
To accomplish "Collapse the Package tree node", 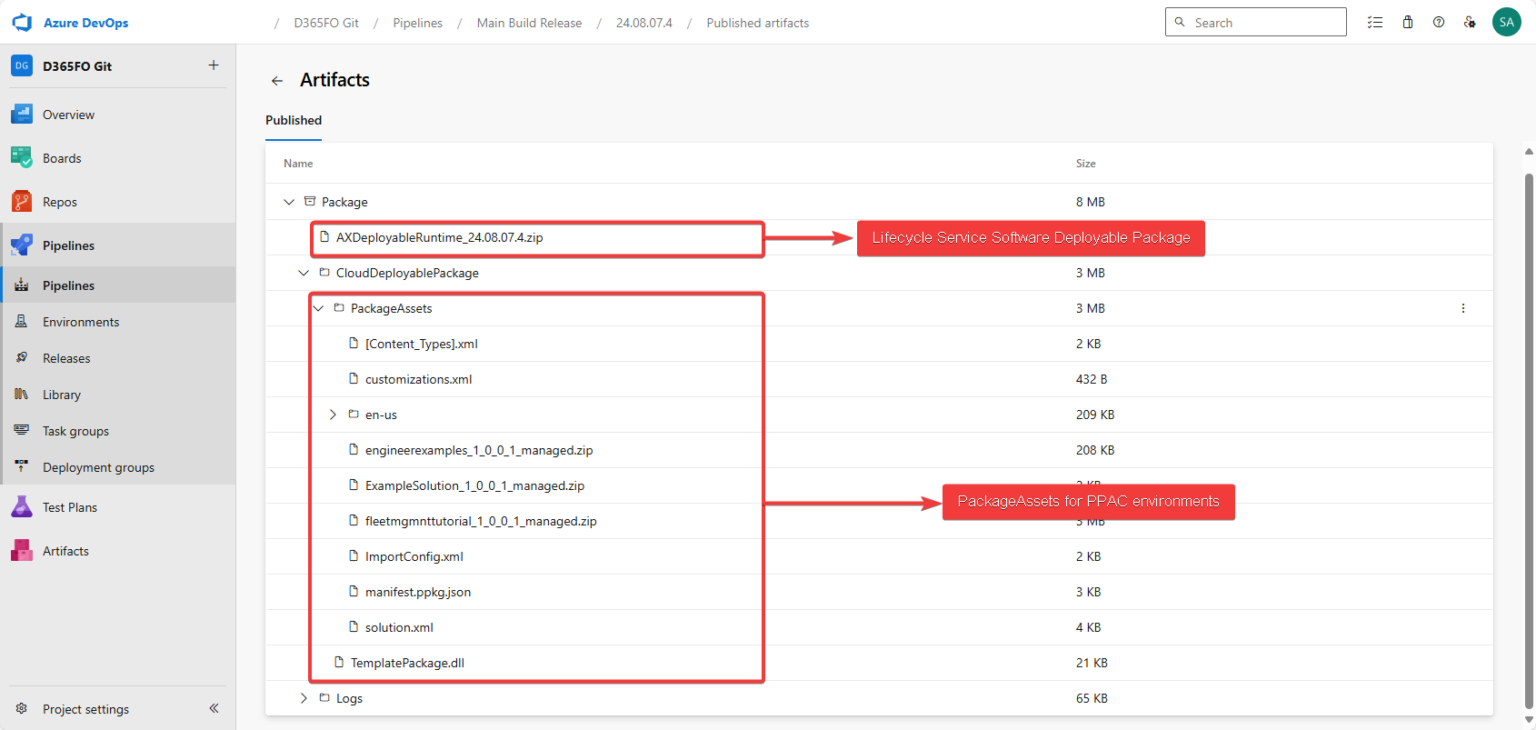I will point(289,201).
